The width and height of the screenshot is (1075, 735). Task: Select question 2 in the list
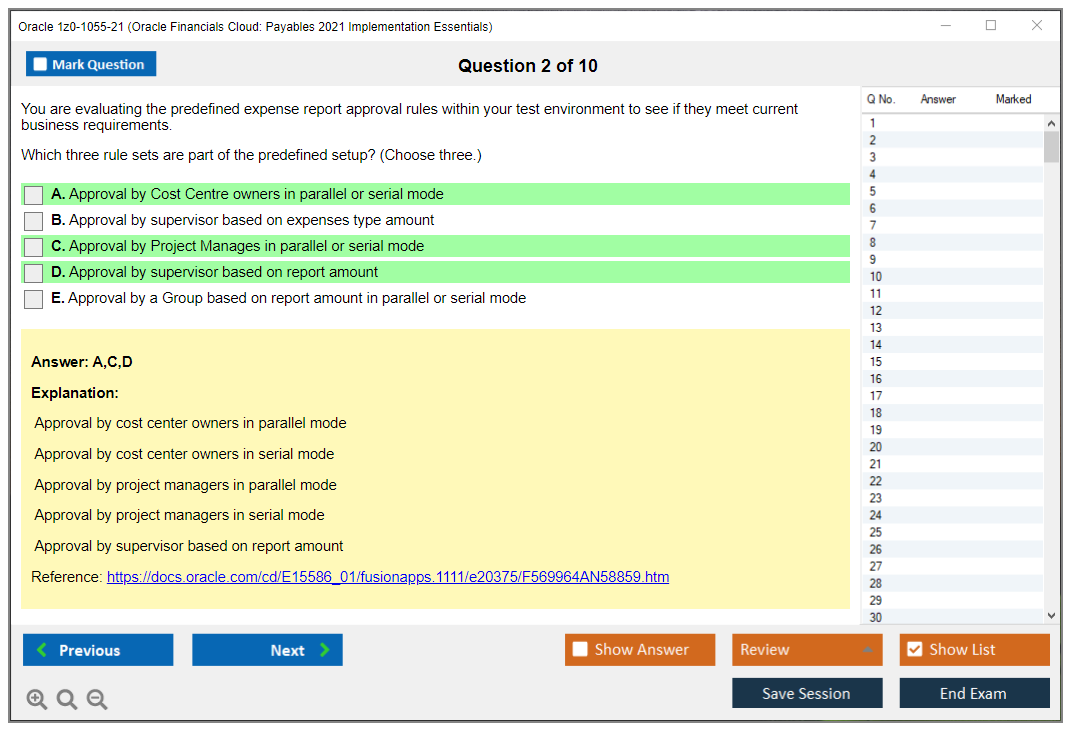(952, 140)
